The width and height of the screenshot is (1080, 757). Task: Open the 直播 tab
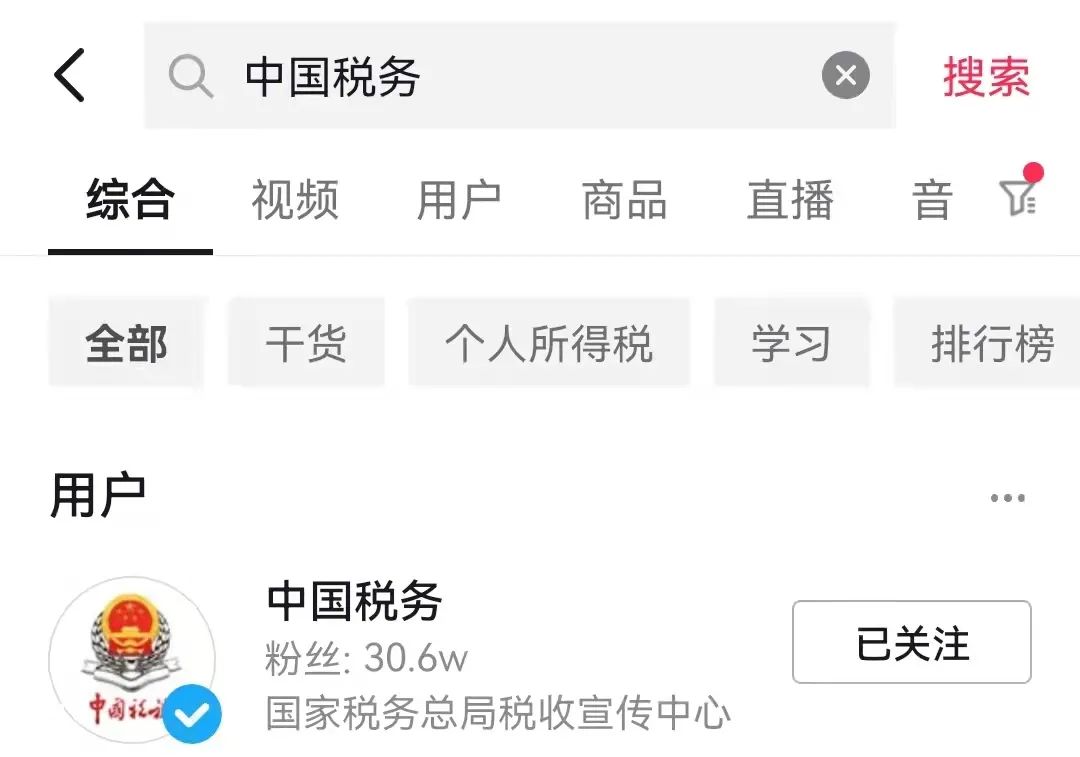[x=790, y=200]
